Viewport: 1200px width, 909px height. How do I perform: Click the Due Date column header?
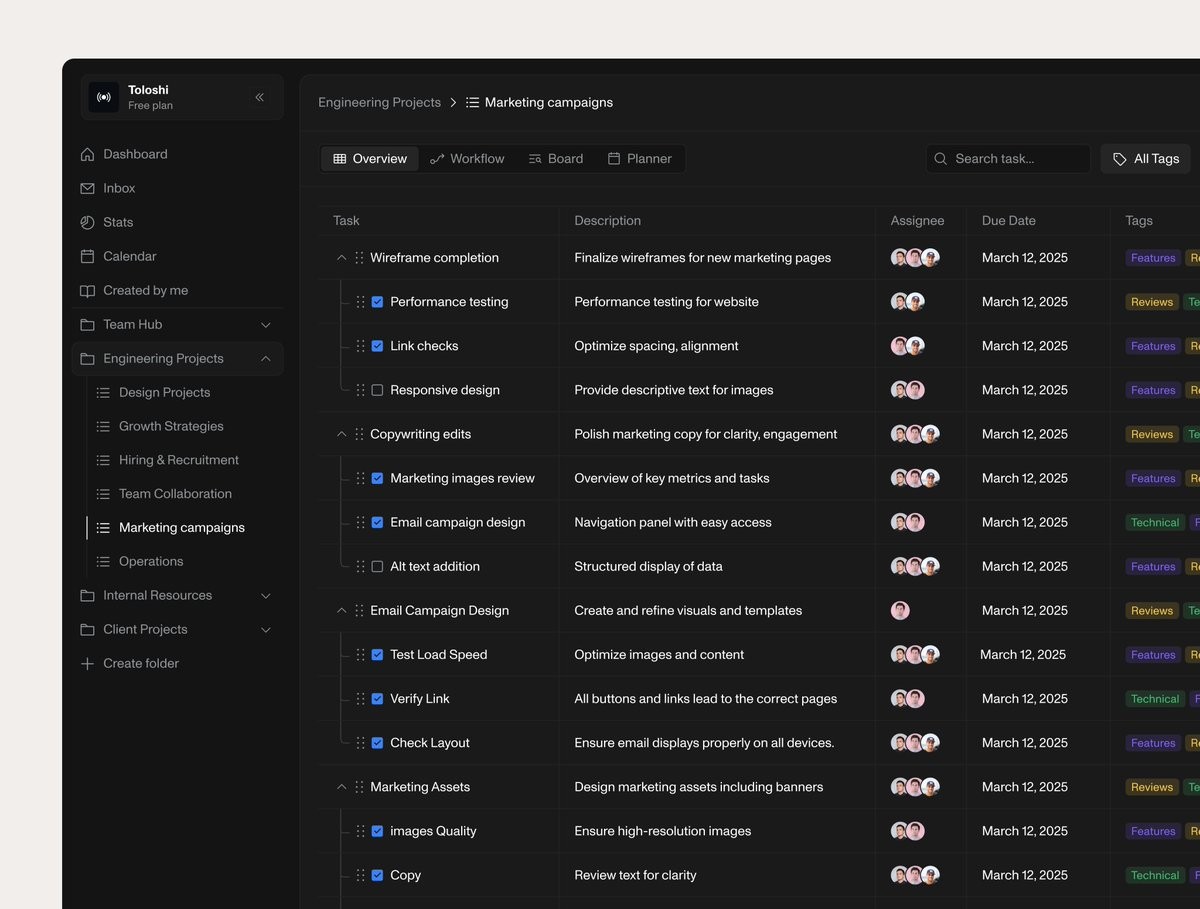[x=1009, y=220]
